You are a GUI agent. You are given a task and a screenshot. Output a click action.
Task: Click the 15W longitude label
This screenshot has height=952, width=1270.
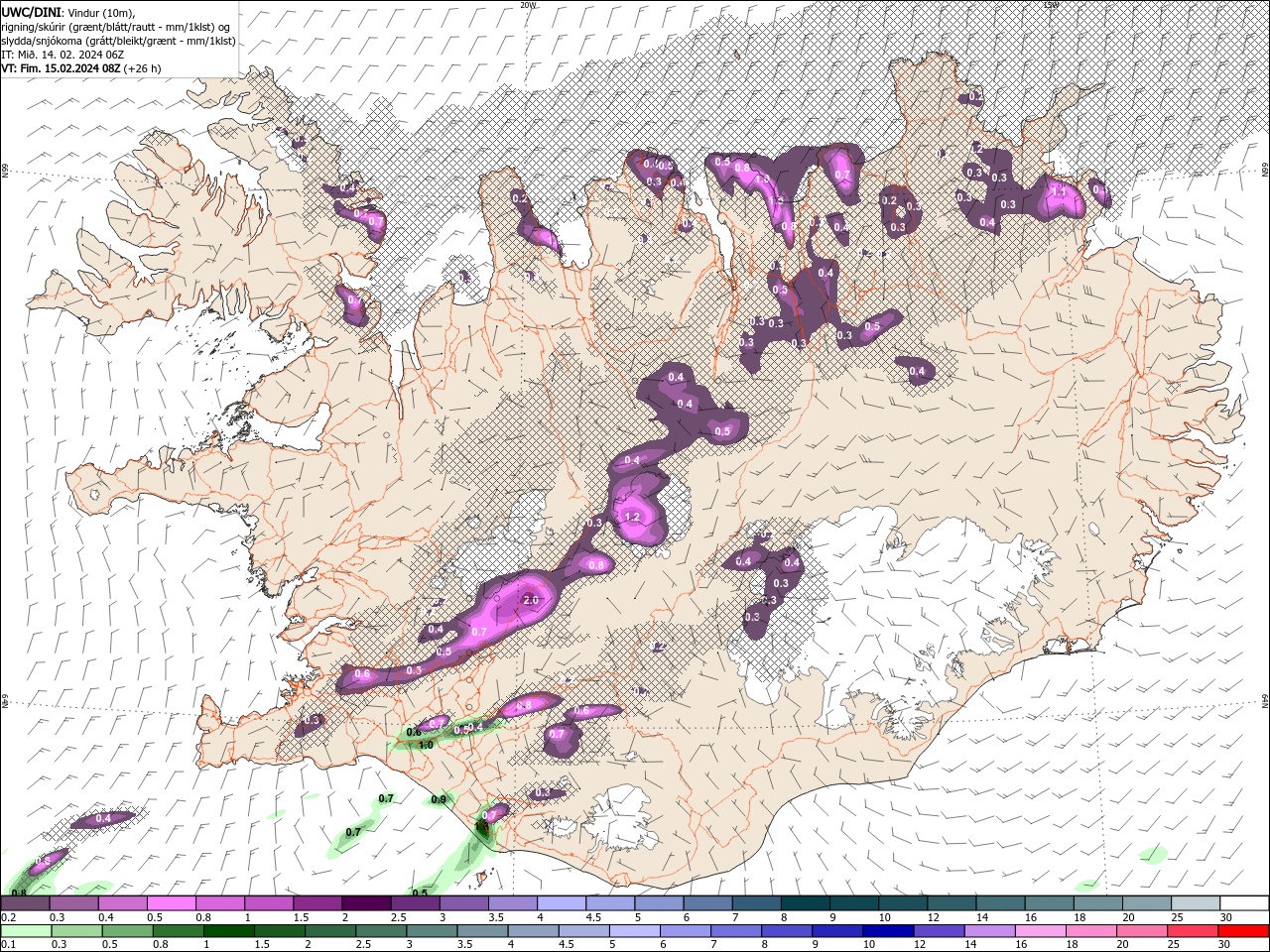(1051, 5)
